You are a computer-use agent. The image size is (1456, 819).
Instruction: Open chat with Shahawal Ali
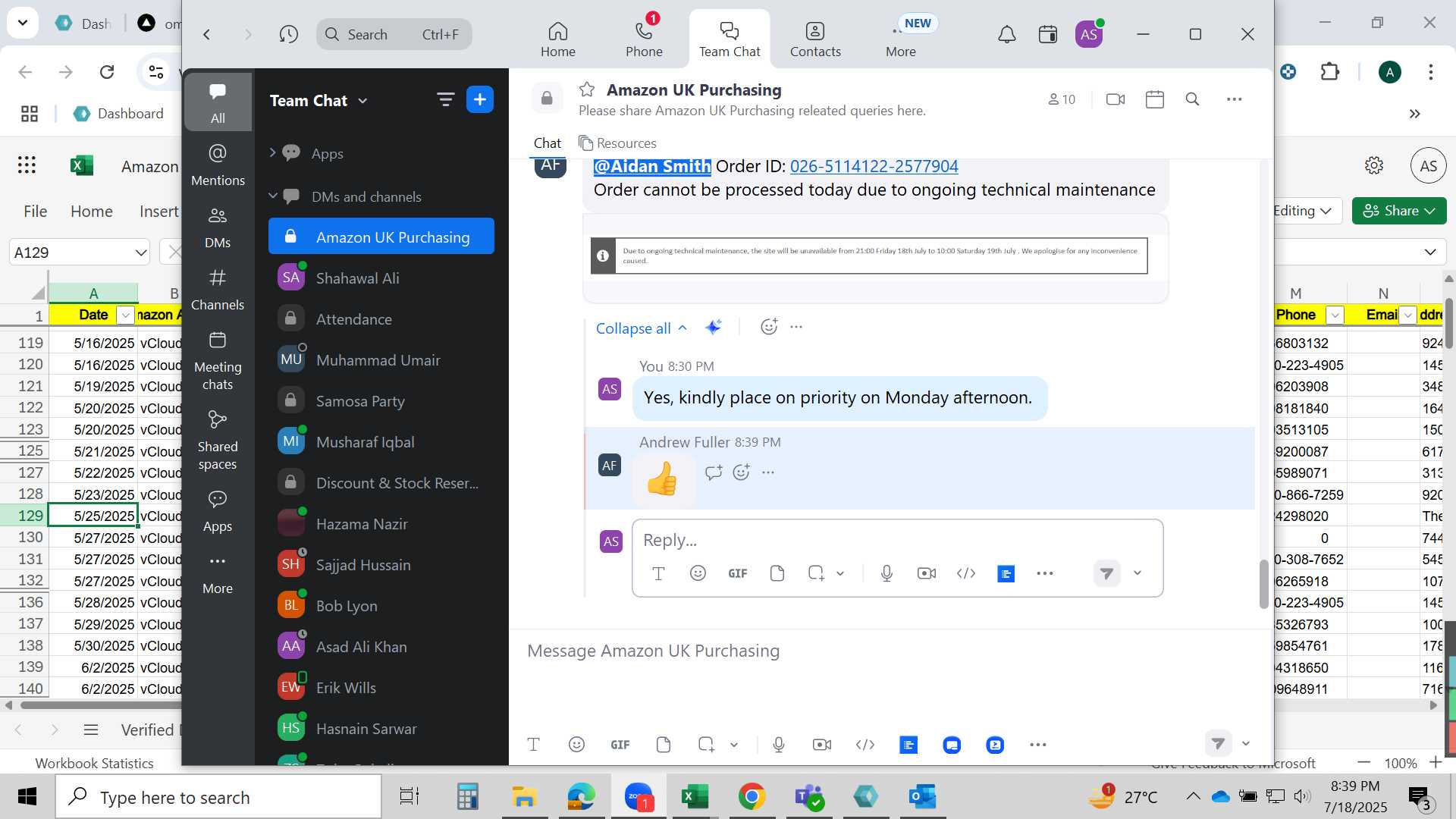381,278
